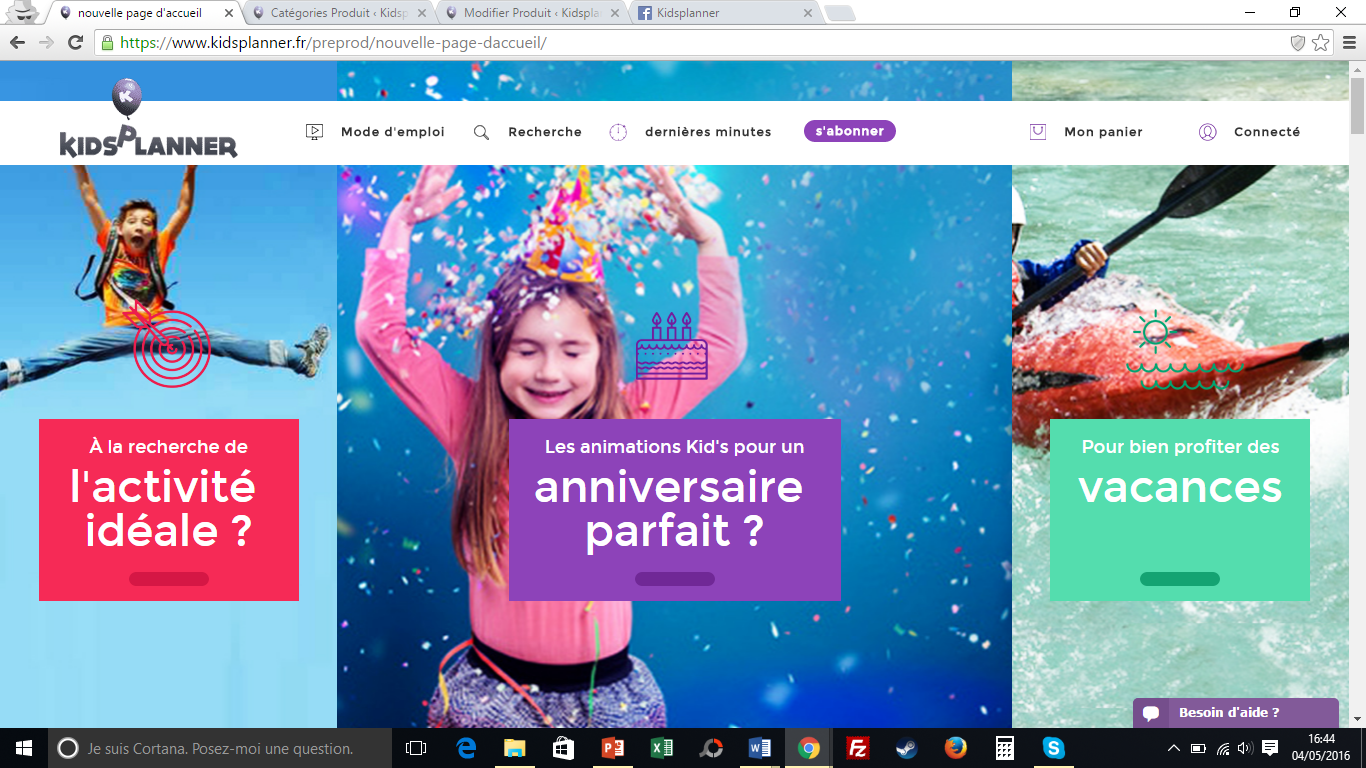Click the clock icon for dernières minutes
Image resolution: width=1366 pixels, height=768 pixels.
tap(618, 132)
